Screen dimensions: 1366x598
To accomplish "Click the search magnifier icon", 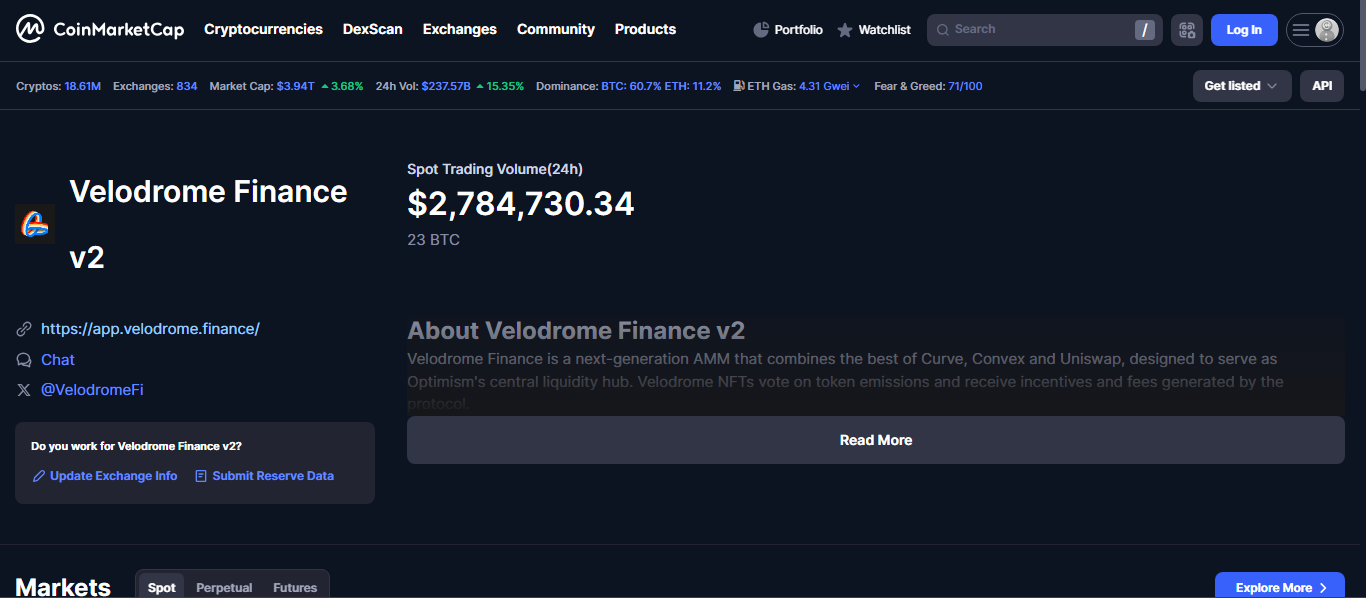I will [942, 30].
